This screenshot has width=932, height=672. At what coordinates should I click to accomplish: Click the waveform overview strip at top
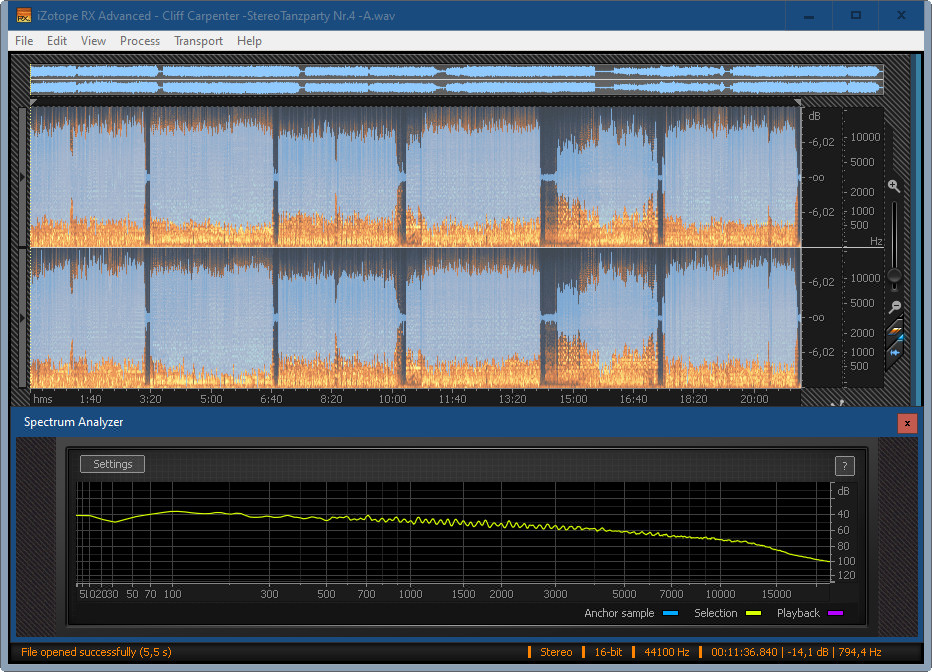pyautogui.click(x=456, y=80)
